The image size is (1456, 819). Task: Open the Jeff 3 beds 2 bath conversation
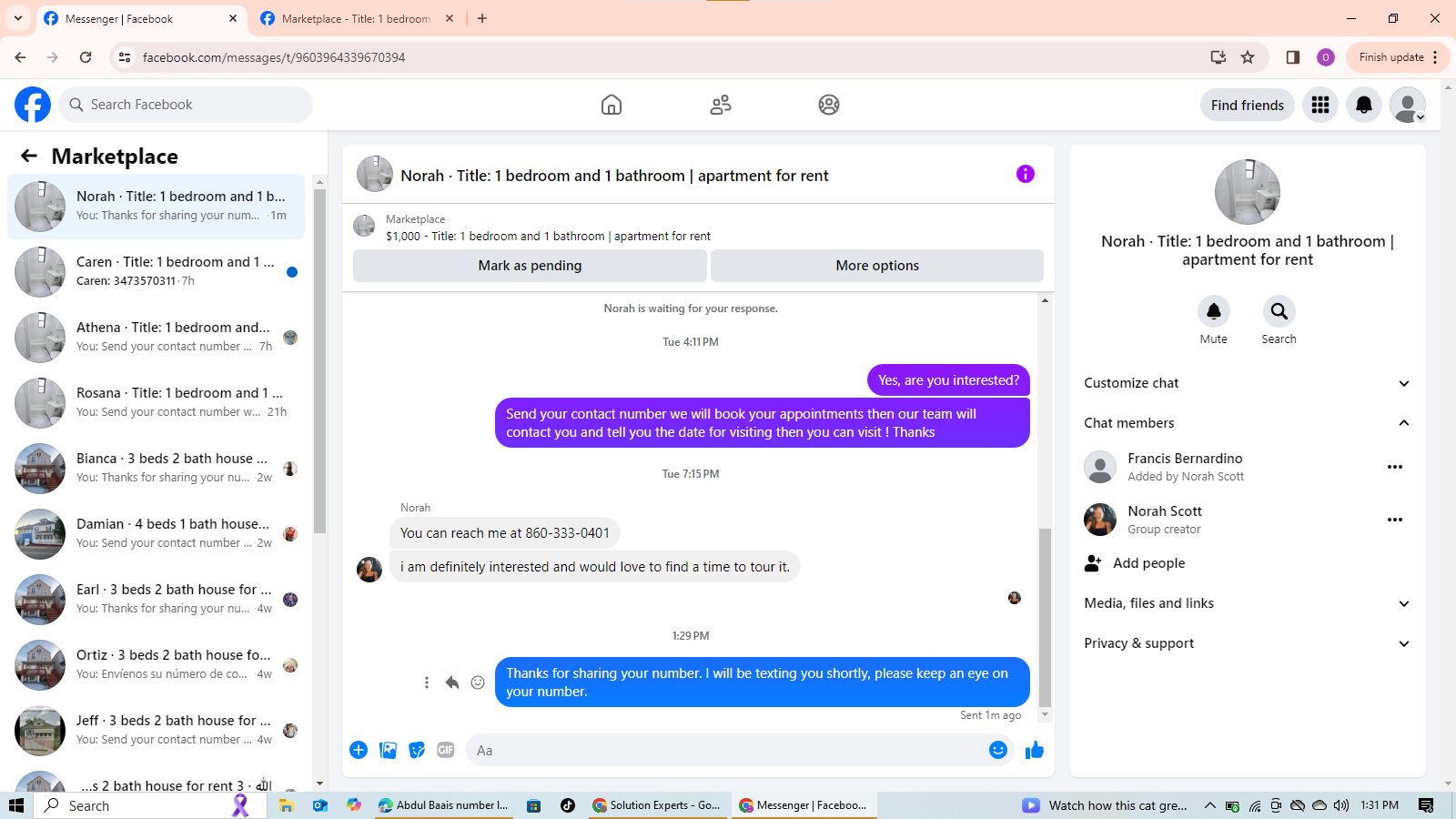click(157, 730)
